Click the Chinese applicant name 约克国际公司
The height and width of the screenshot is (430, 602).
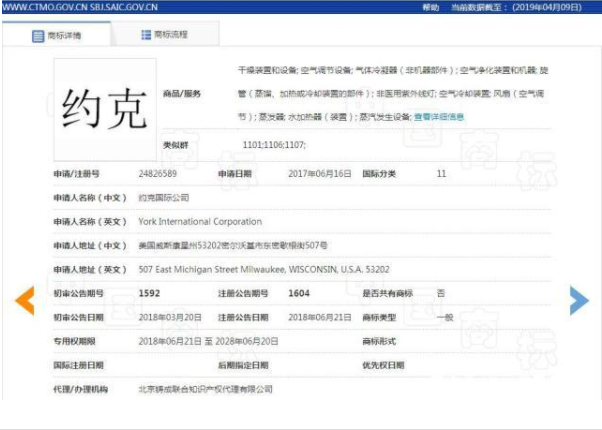[164, 198]
